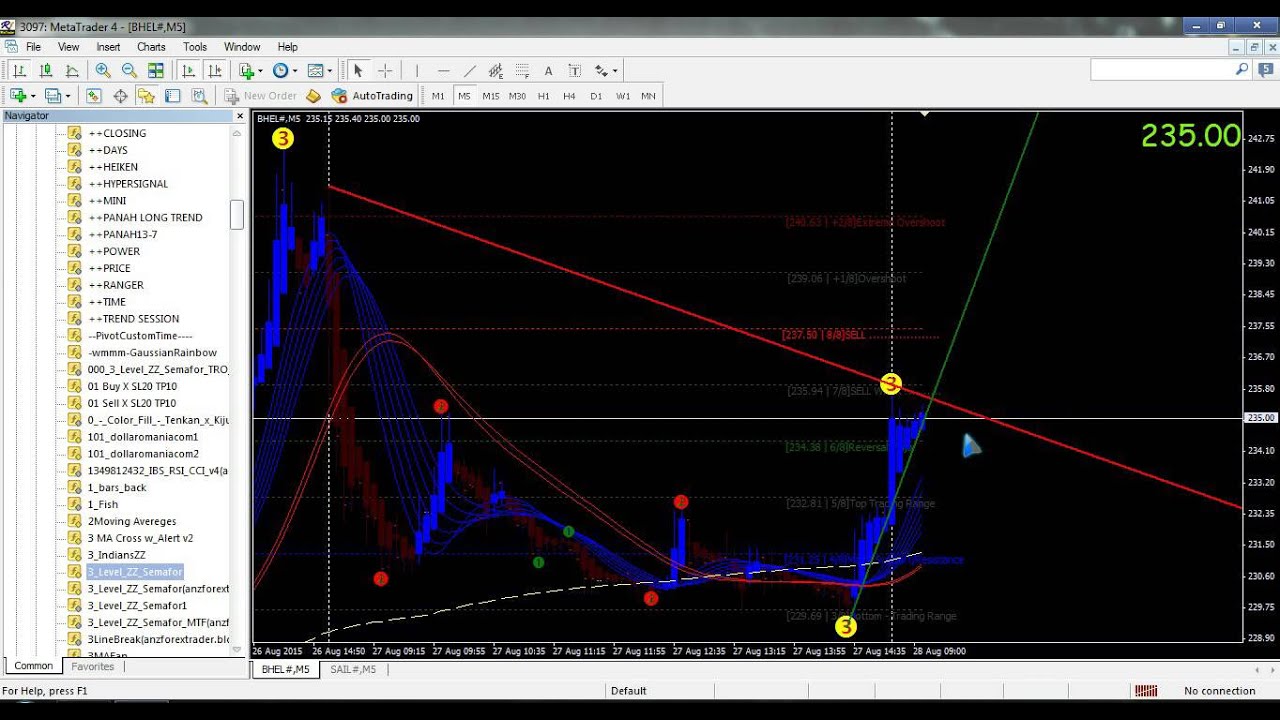Viewport: 1280px width, 720px height.
Task: Click the connection status bars icon
Action: (1146, 691)
